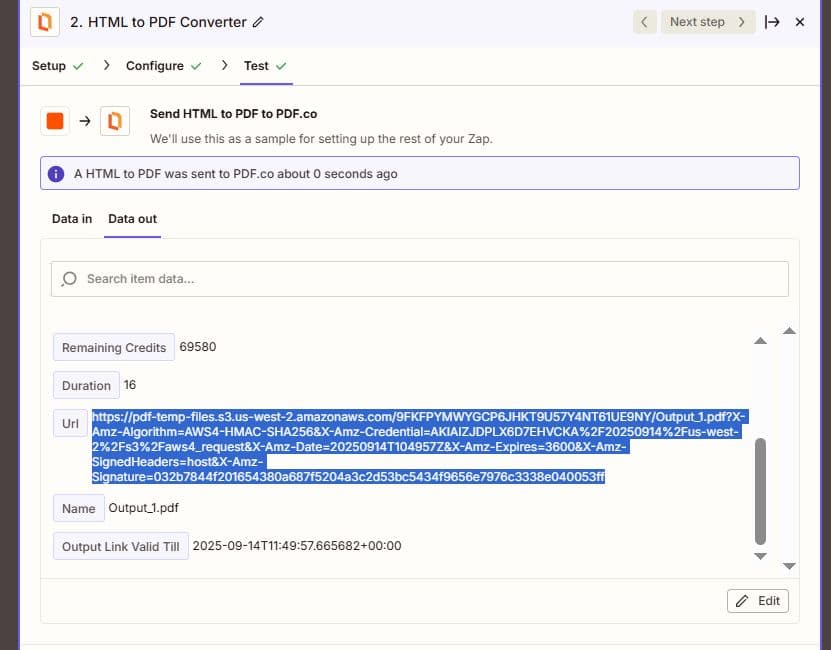The image size is (831, 650).
Task: Click the pencil rename icon beside step title
Action: click(x=259, y=22)
